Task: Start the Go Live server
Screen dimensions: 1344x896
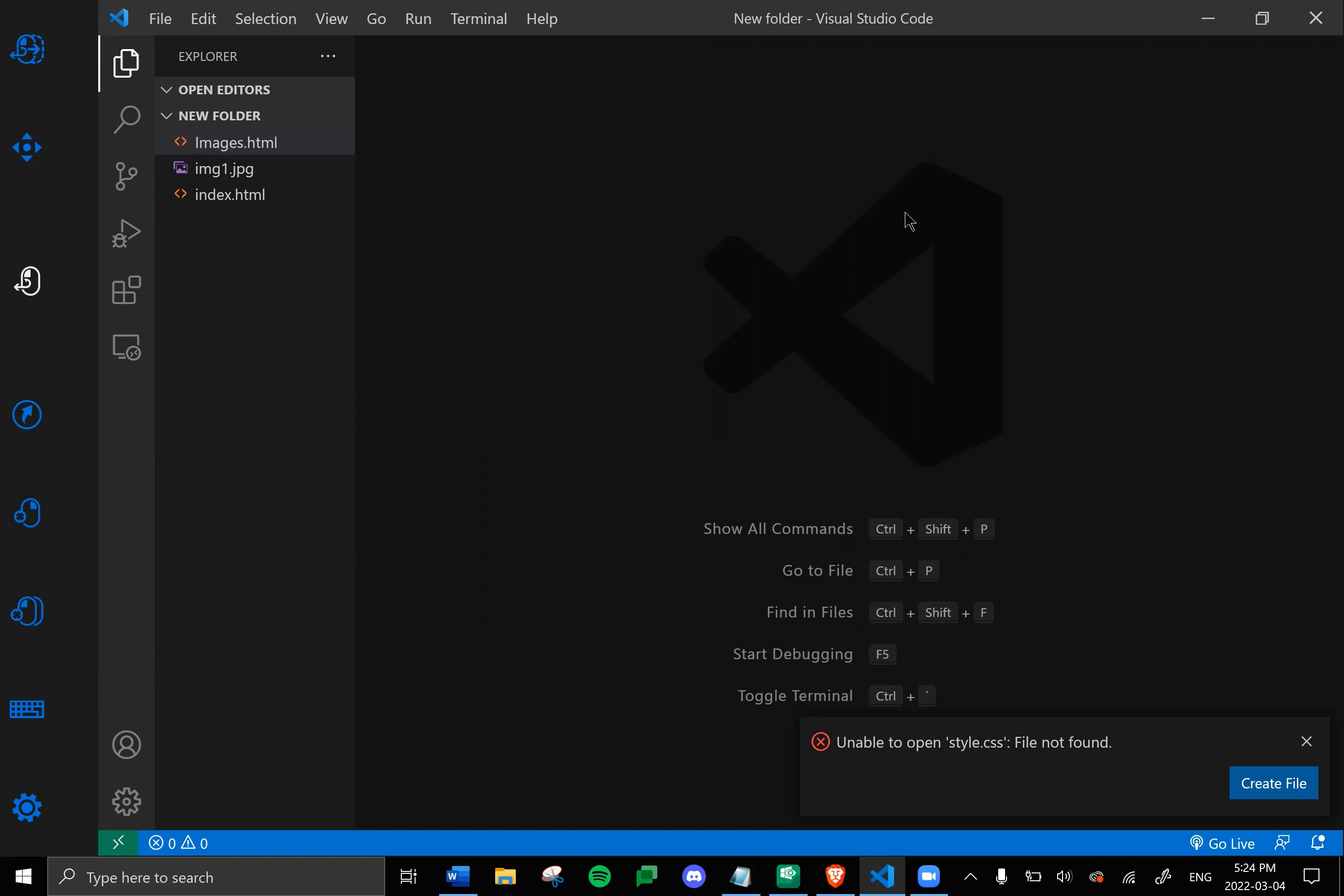Action: tap(1222, 843)
